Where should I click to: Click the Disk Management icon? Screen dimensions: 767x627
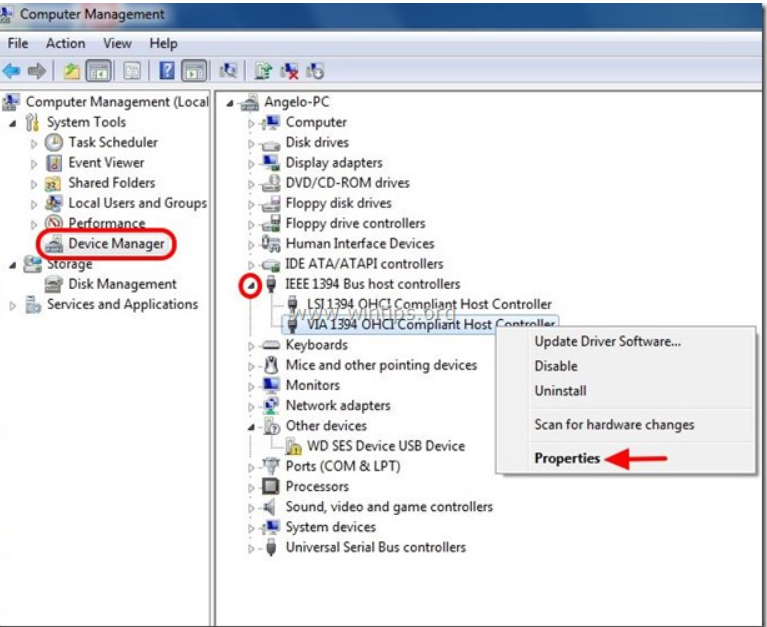(53, 284)
